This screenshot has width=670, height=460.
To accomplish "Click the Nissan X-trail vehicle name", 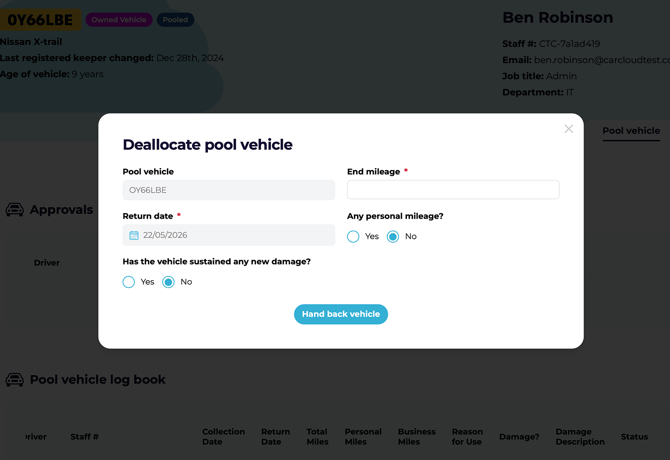I will click(x=31, y=42).
